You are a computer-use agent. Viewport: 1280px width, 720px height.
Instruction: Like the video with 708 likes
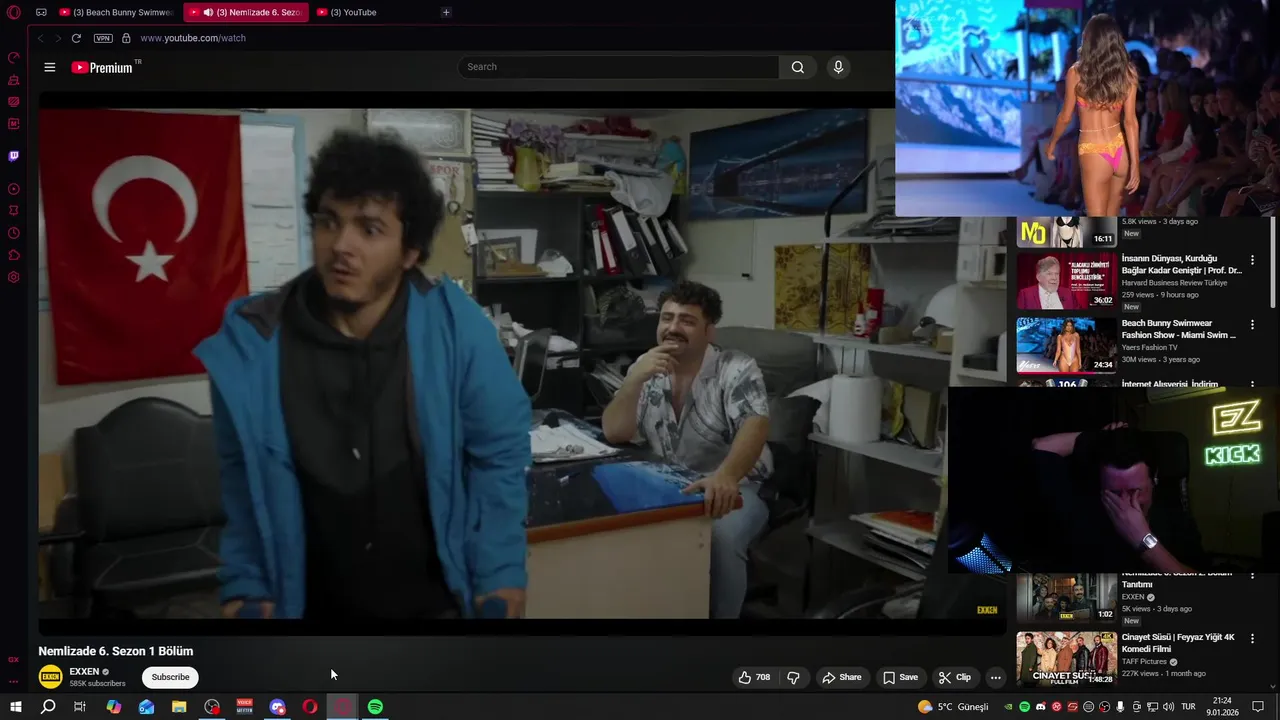click(x=754, y=677)
